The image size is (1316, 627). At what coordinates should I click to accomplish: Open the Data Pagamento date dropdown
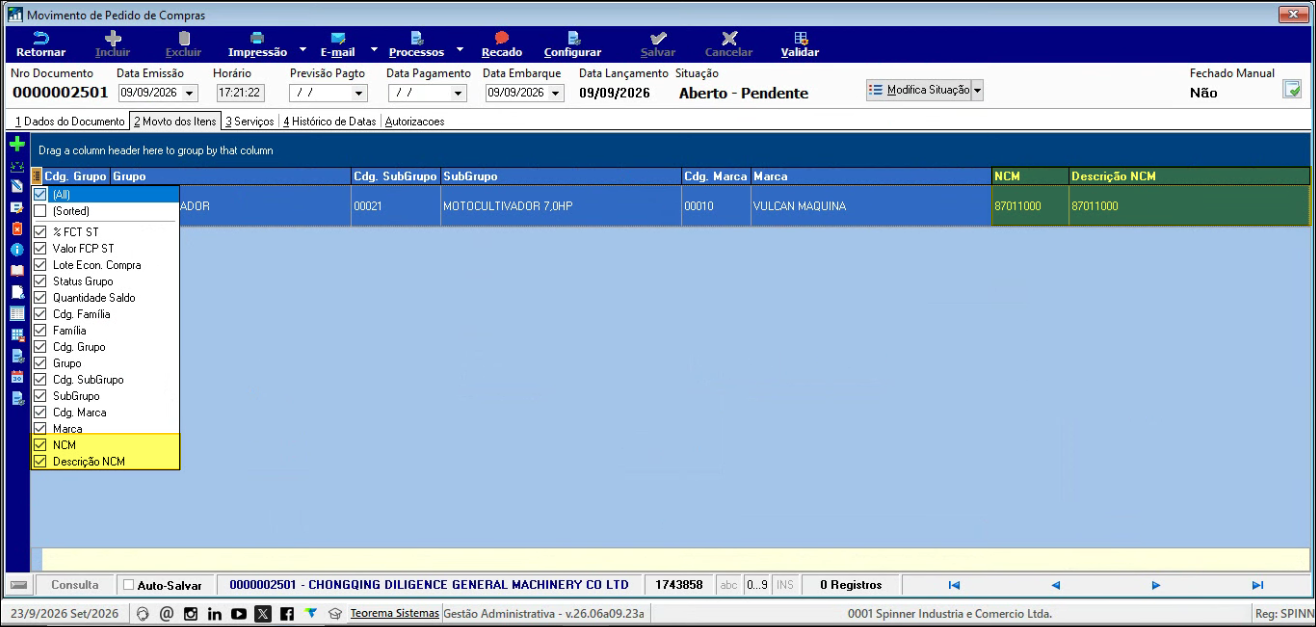[x=458, y=93]
